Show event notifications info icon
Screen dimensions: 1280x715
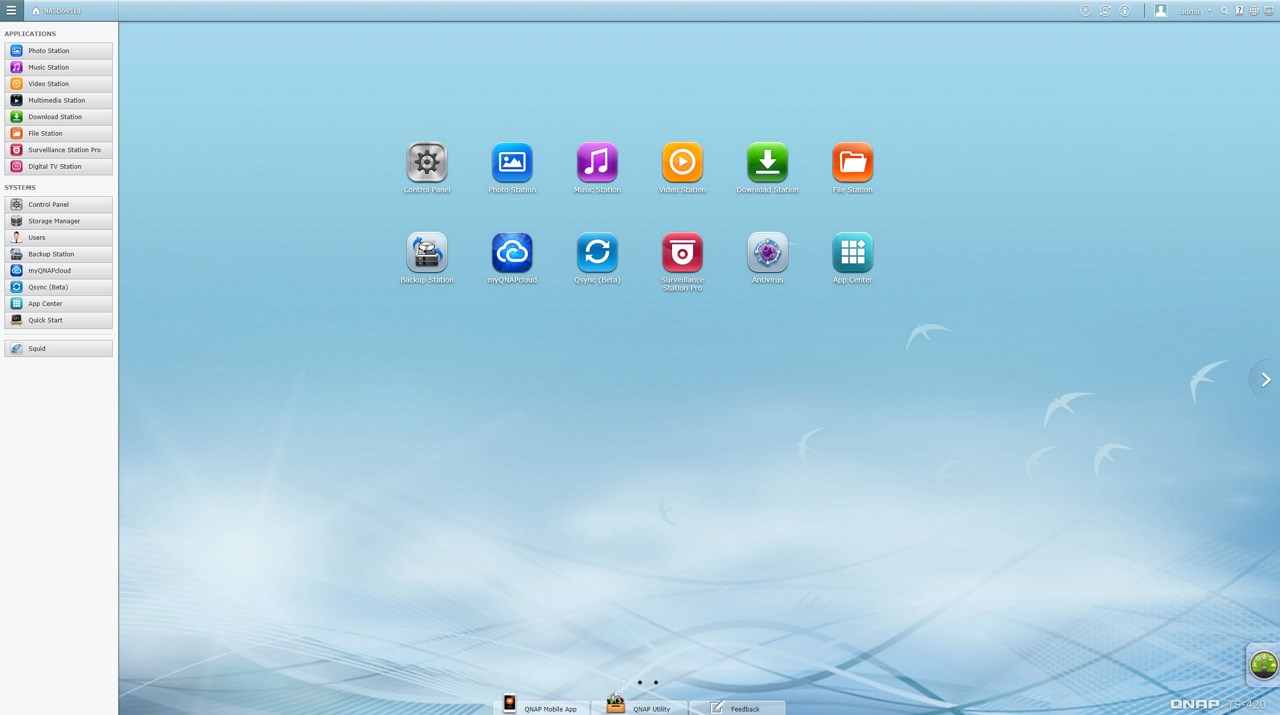tap(1124, 11)
